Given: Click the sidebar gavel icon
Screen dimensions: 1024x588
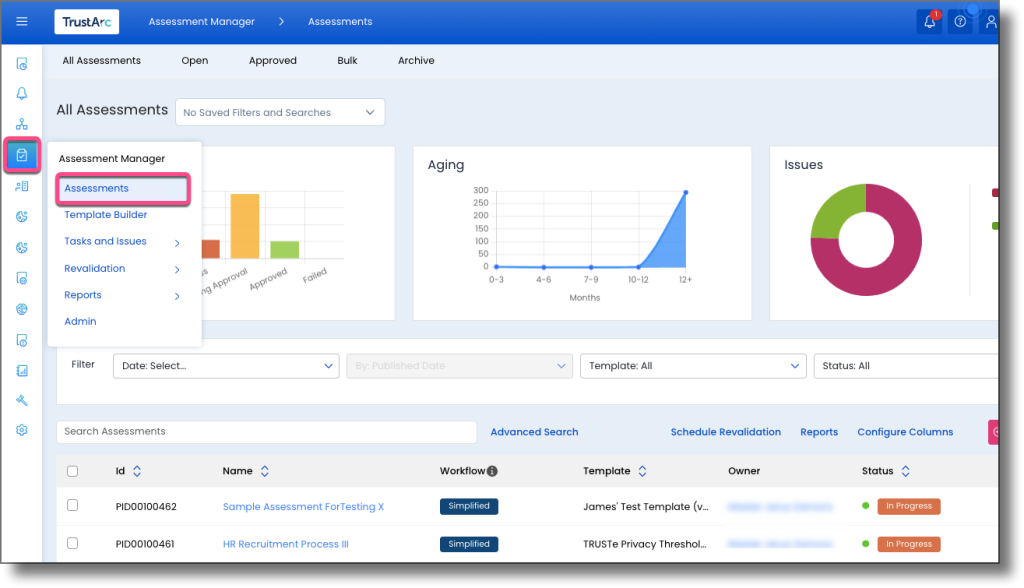Looking at the screenshot, I should point(22,400).
